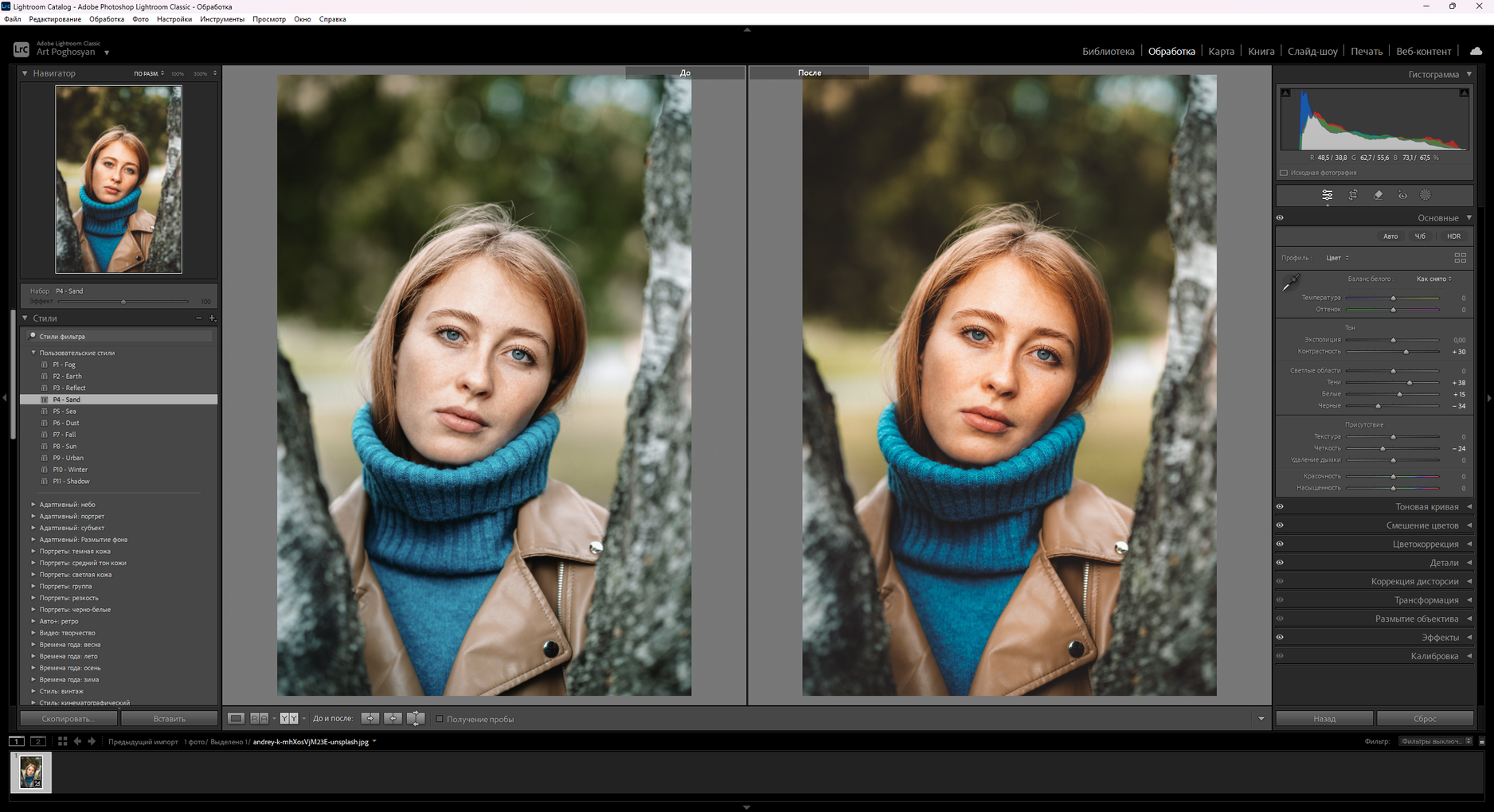Expand the Цветокоррекция panel

[x=1425, y=544]
